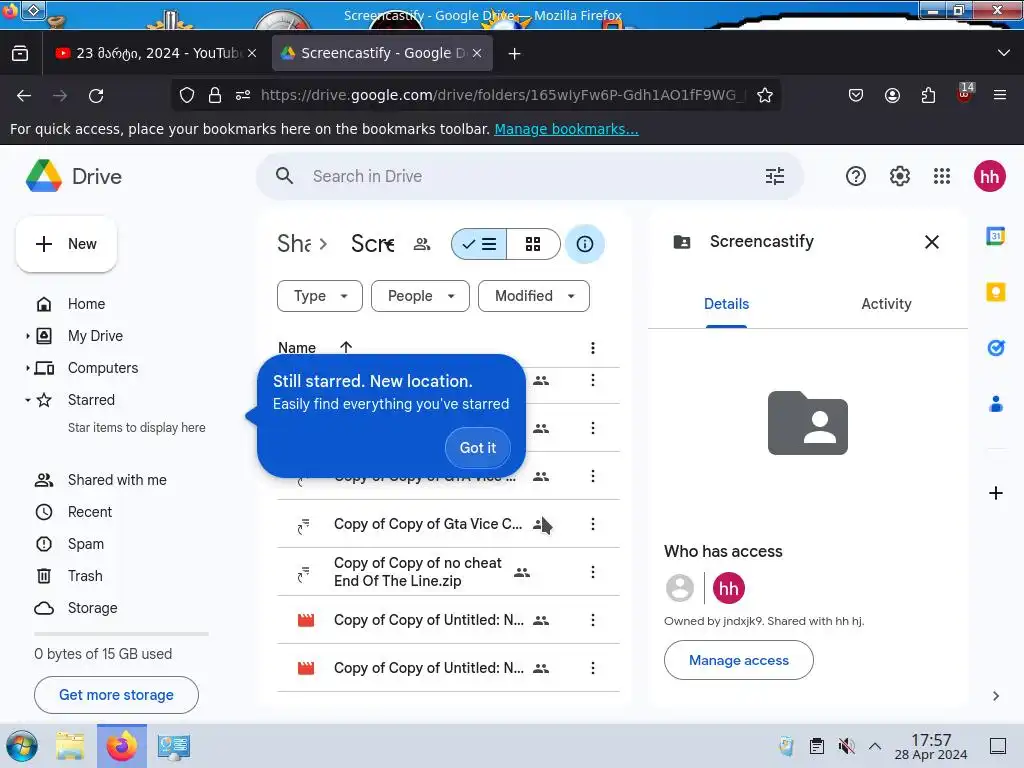Open Firefox extensions puzzle icon

coord(928,95)
